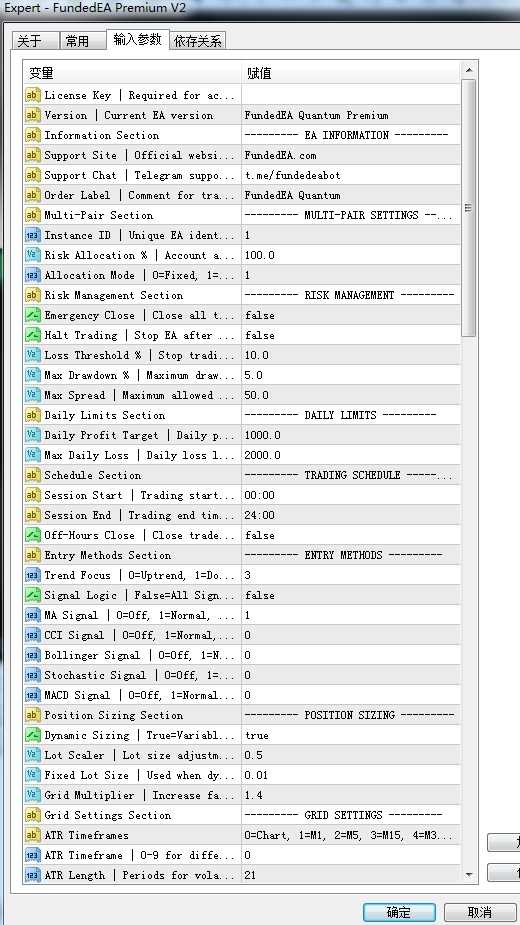Screen dimensions: 520x925
Task: Click the icon beside Support Chat
Action: (x=33, y=175)
